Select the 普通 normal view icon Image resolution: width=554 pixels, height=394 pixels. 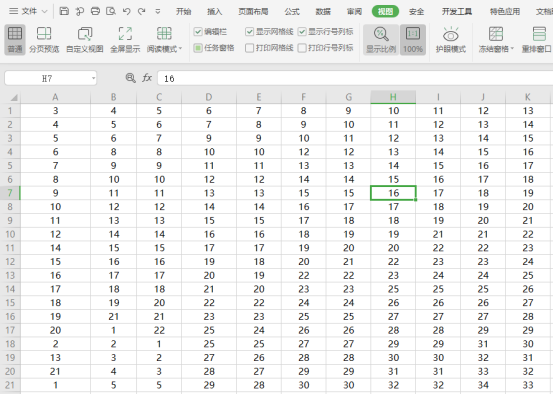coord(15,39)
